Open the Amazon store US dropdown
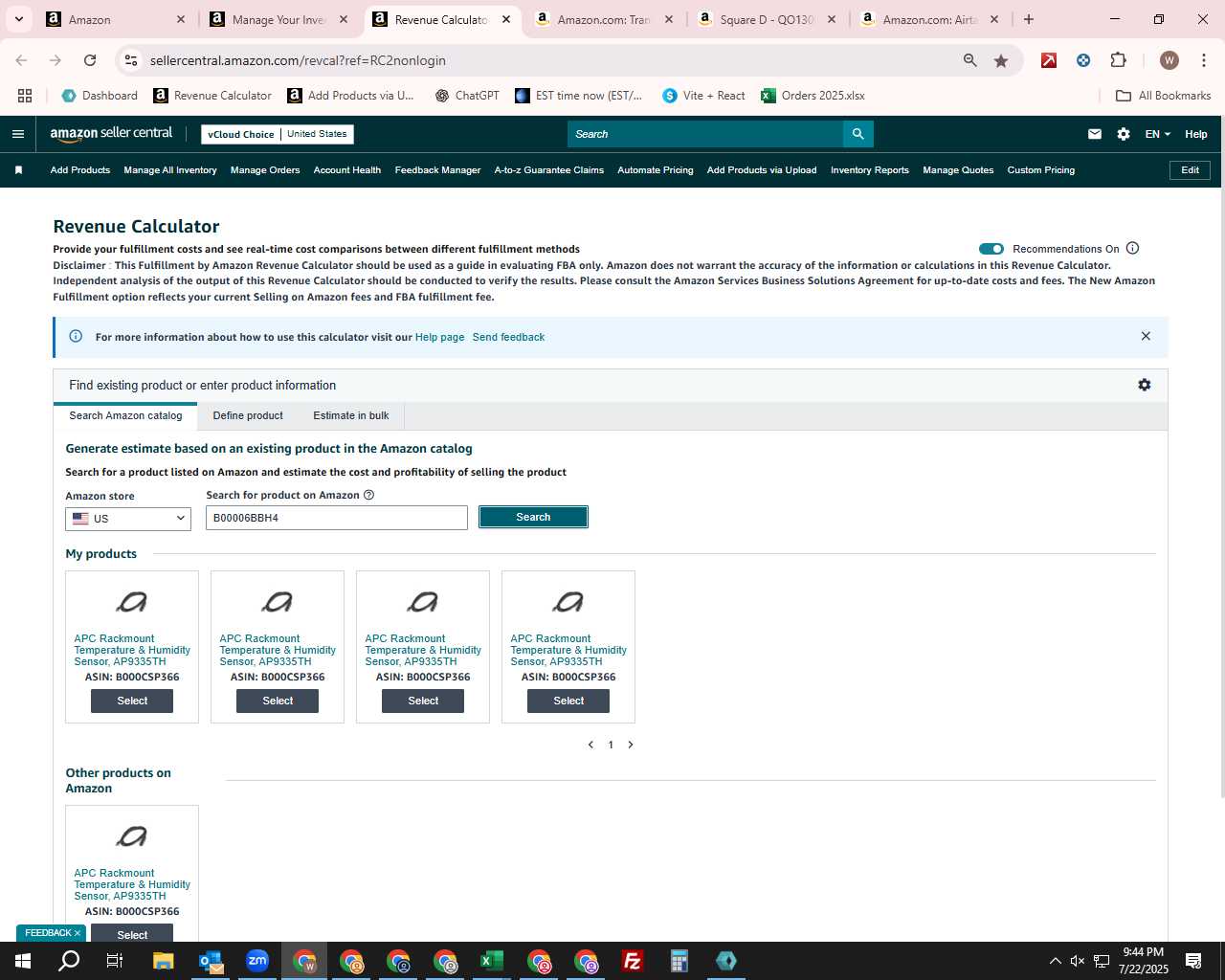Screen dimensions: 1225x980 click(128, 519)
